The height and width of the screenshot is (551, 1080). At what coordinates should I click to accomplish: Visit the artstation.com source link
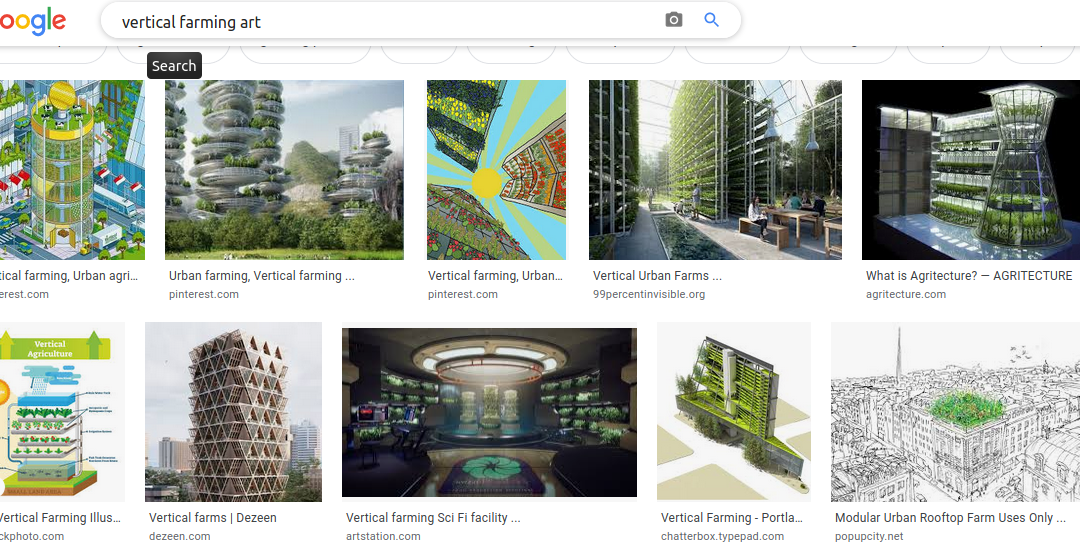tap(384, 537)
